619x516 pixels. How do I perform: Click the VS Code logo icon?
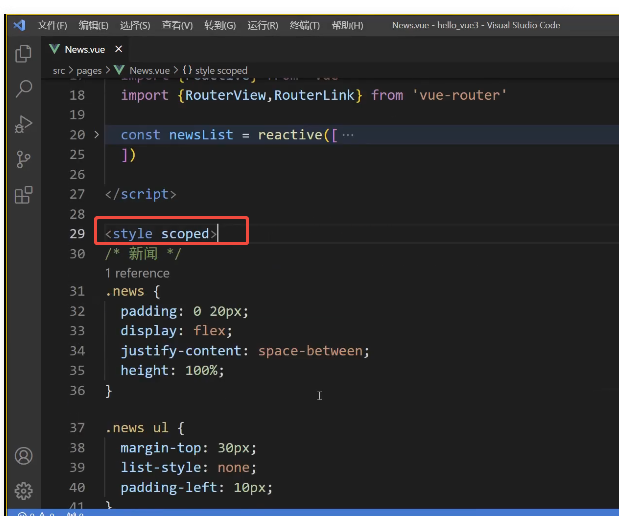[19, 25]
